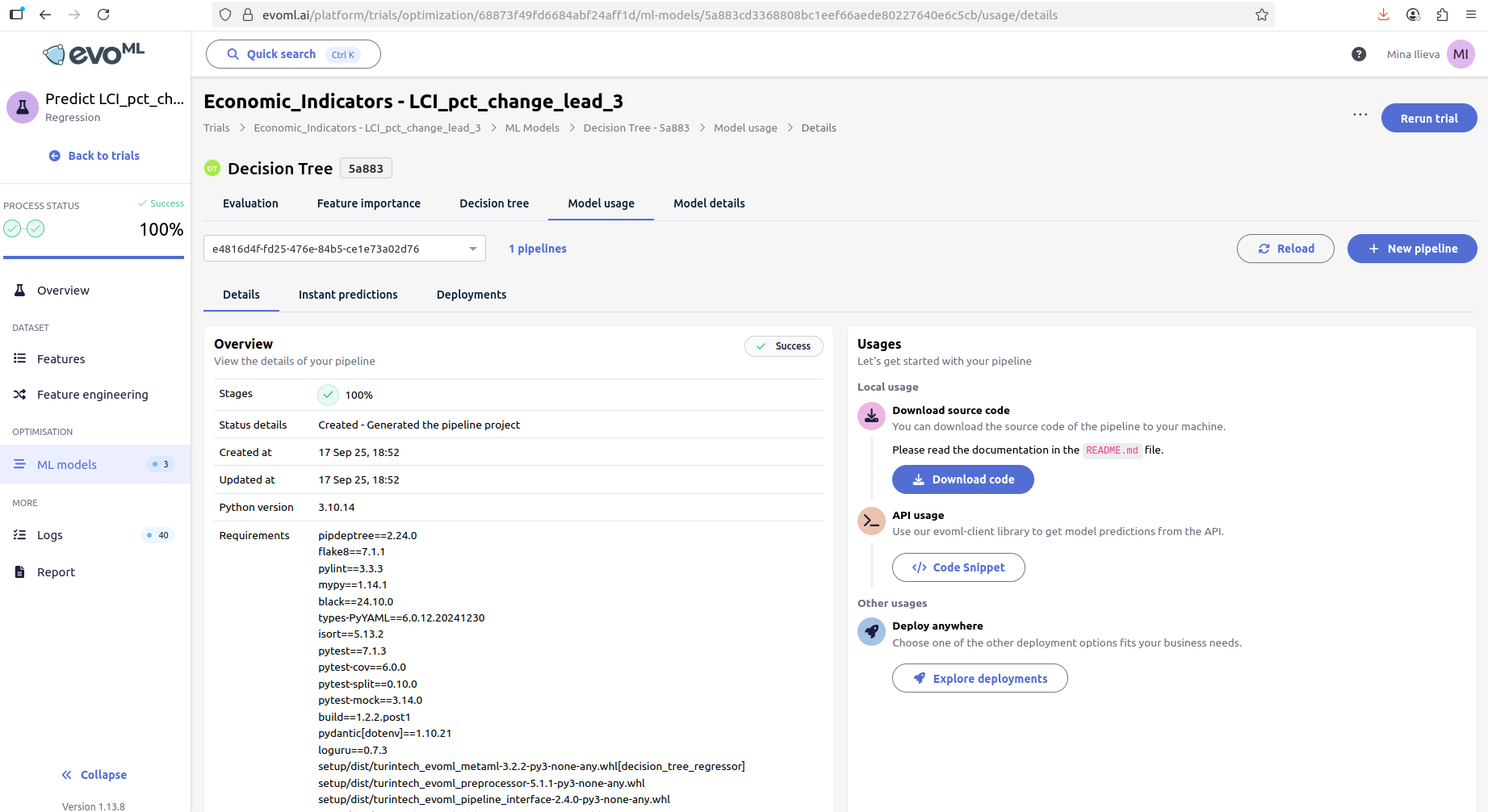
Task: Click the Download source code icon
Action: point(871,416)
